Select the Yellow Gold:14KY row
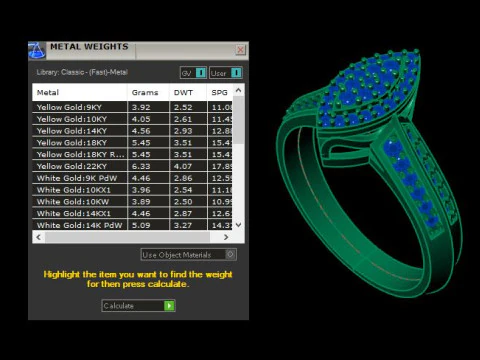This screenshot has width=480, height=360. pyautogui.click(x=132, y=131)
